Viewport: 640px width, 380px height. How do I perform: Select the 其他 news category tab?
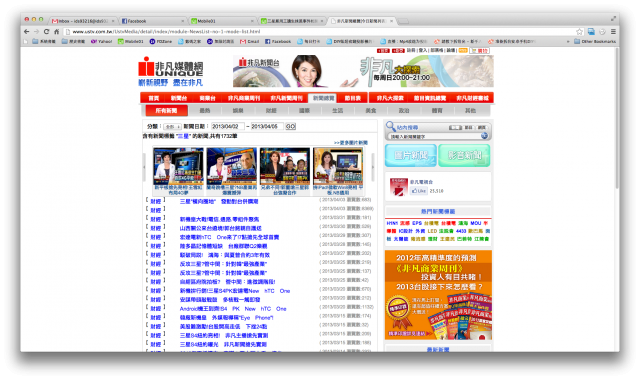[x=470, y=111]
